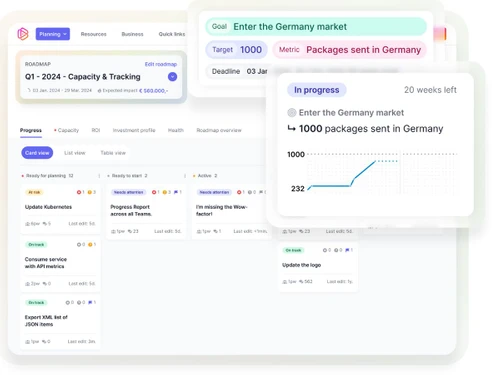Click the flag icon on Update the logo card
The height and width of the screenshot is (375, 500).
click(x=347, y=250)
